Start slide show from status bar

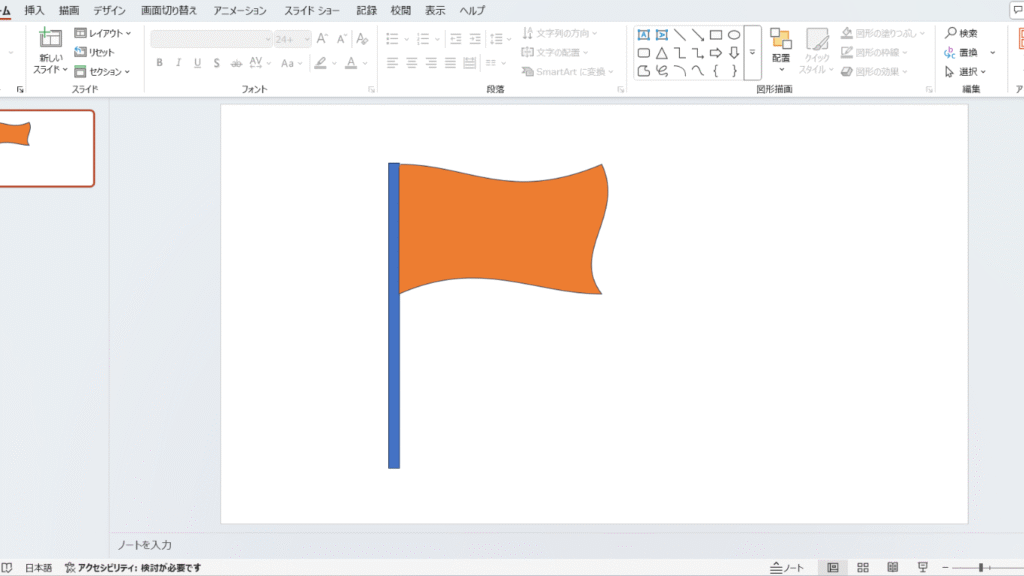[x=923, y=568]
